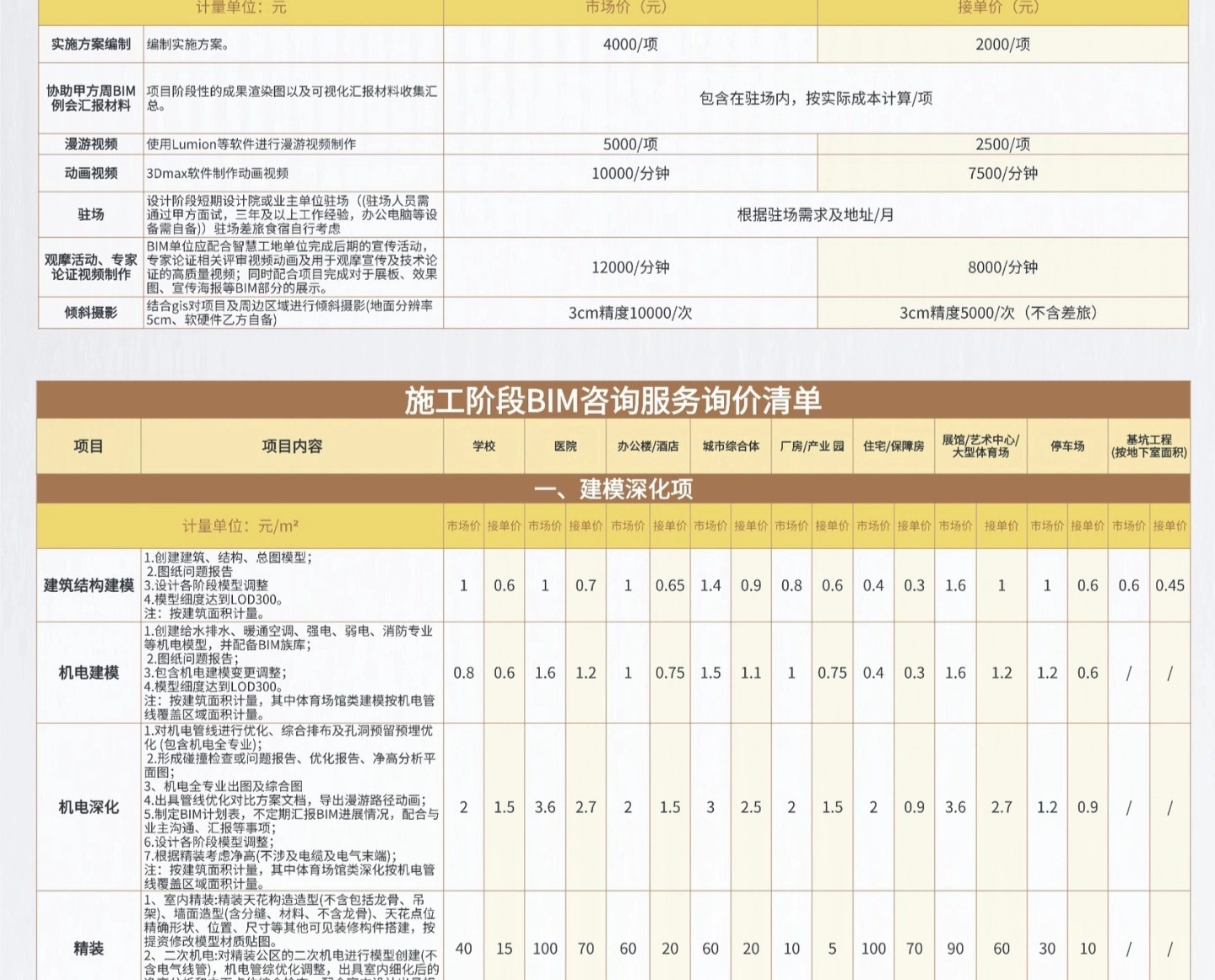Viewport: 1215px width, 980px height.
Task: Select the 城市综合体 column header
Action: 731,446
